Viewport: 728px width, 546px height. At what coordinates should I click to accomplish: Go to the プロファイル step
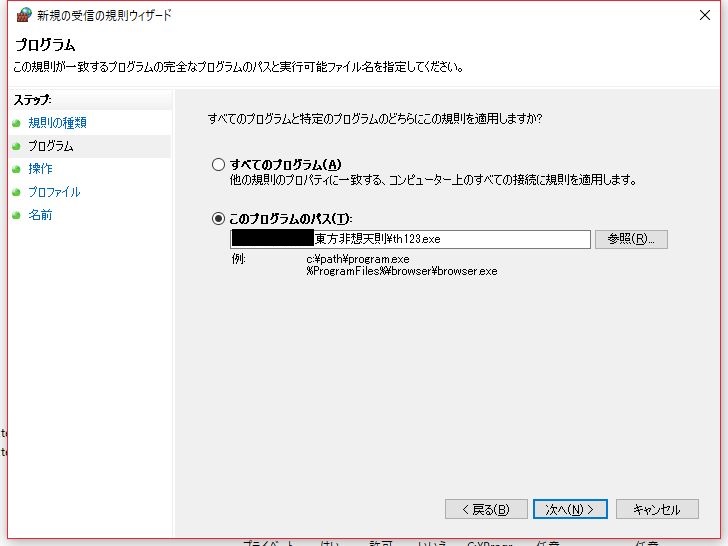(54, 192)
